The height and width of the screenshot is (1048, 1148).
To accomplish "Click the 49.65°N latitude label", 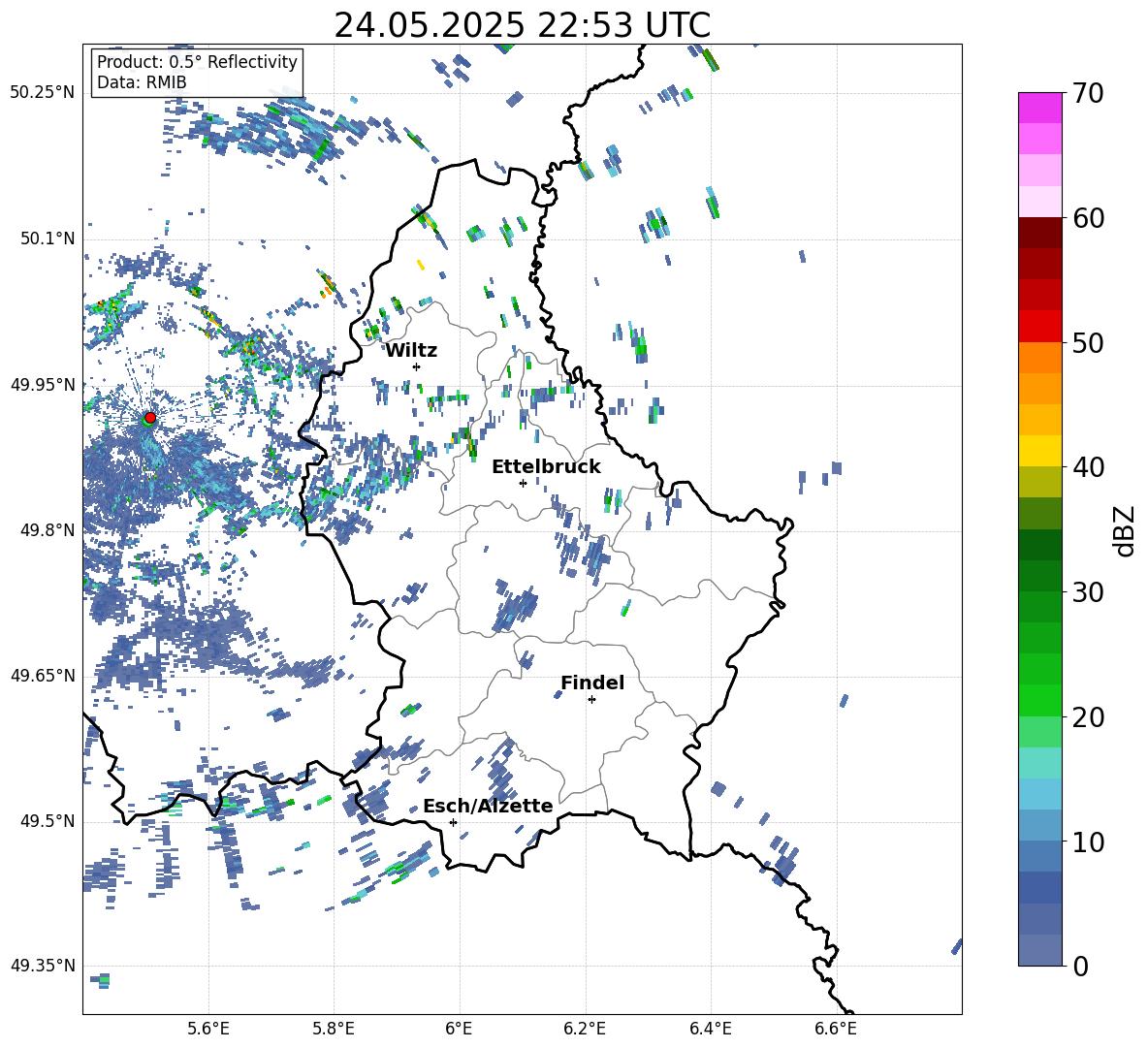I will 43,676.
